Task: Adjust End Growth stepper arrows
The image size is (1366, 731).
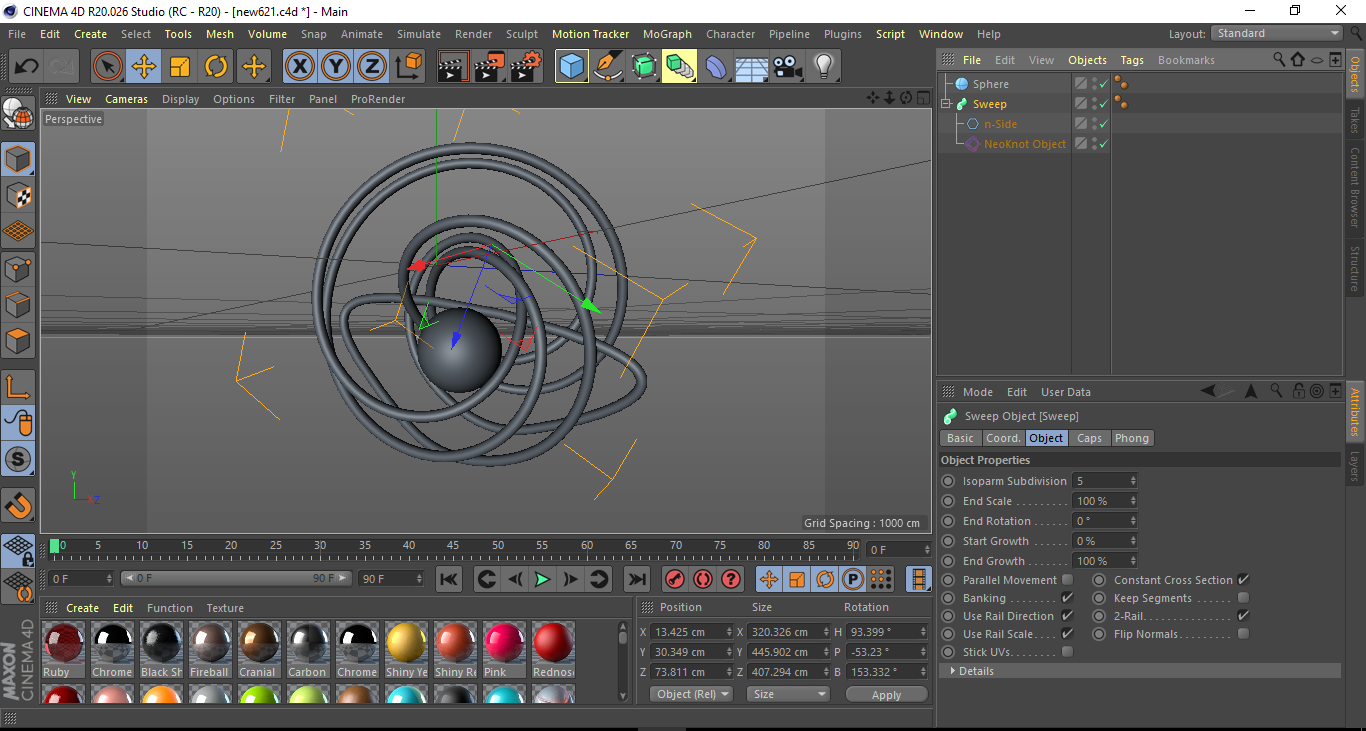Action: pos(1132,561)
